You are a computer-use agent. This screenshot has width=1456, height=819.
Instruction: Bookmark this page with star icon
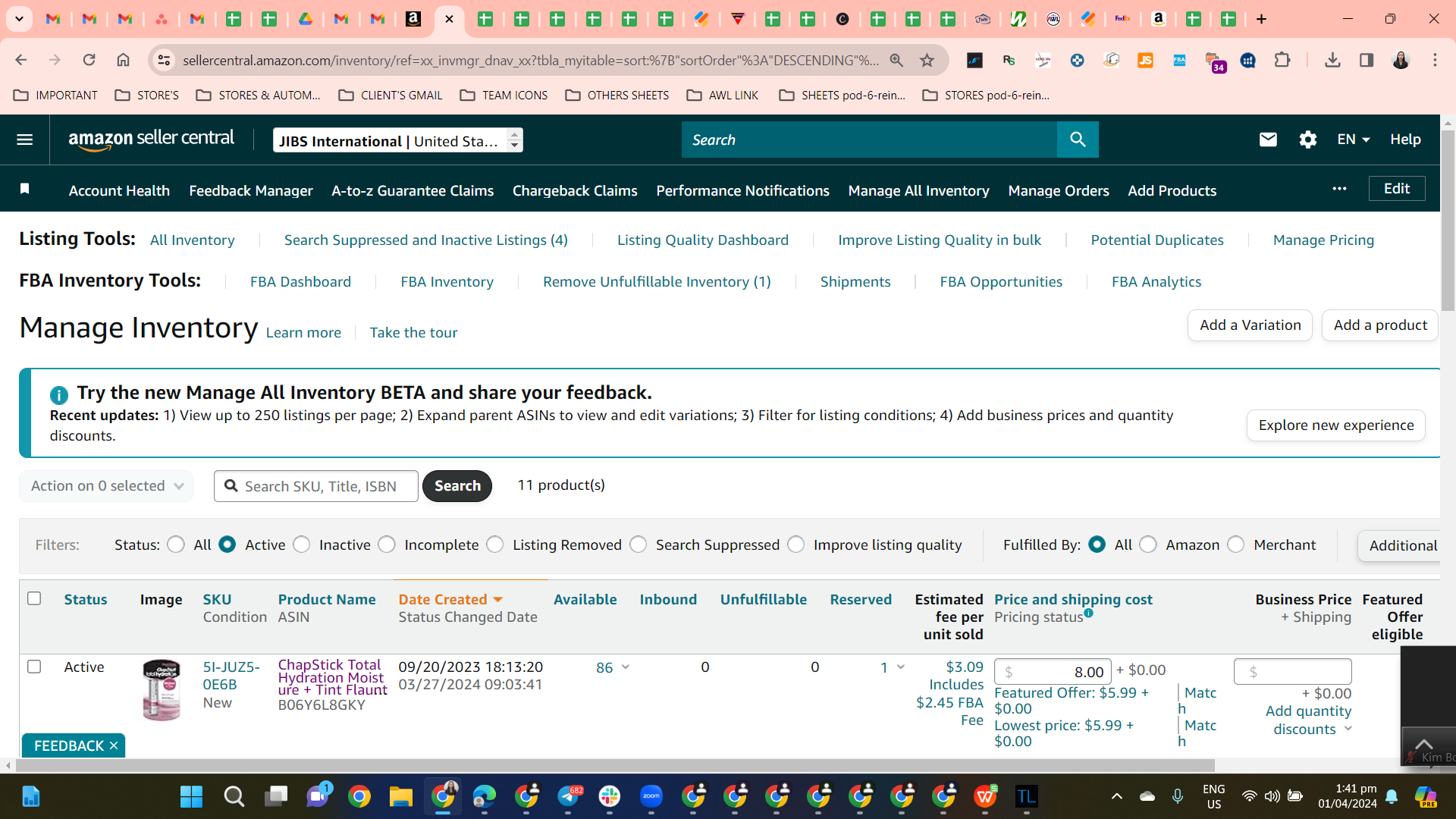[927, 60]
